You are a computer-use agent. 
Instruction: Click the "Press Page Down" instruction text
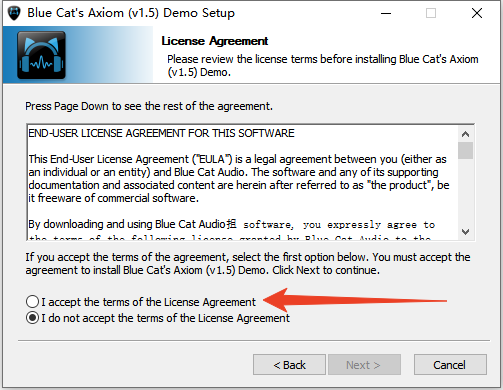click(x=149, y=106)
